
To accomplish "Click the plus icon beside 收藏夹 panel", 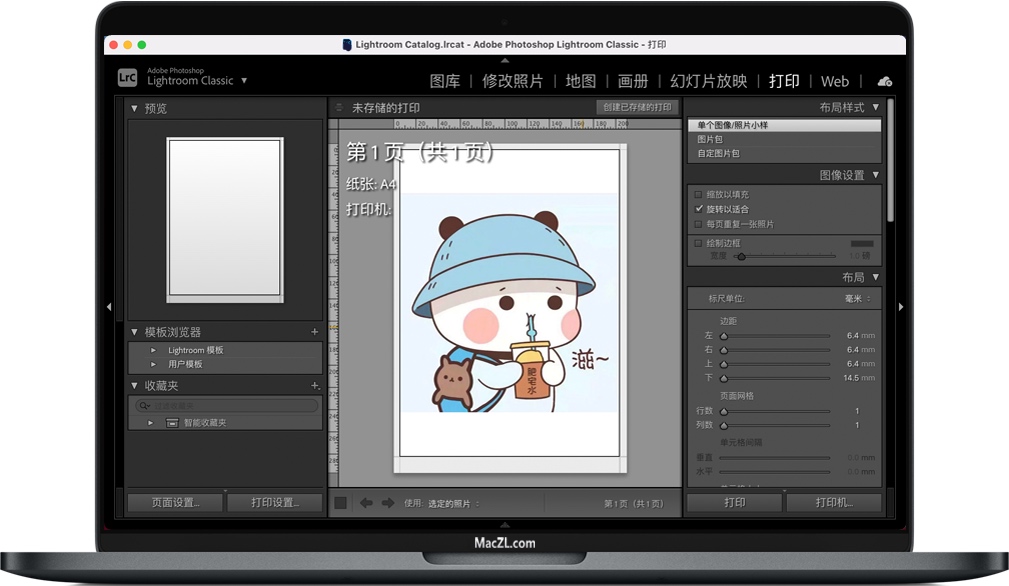I will coord(313,385).
